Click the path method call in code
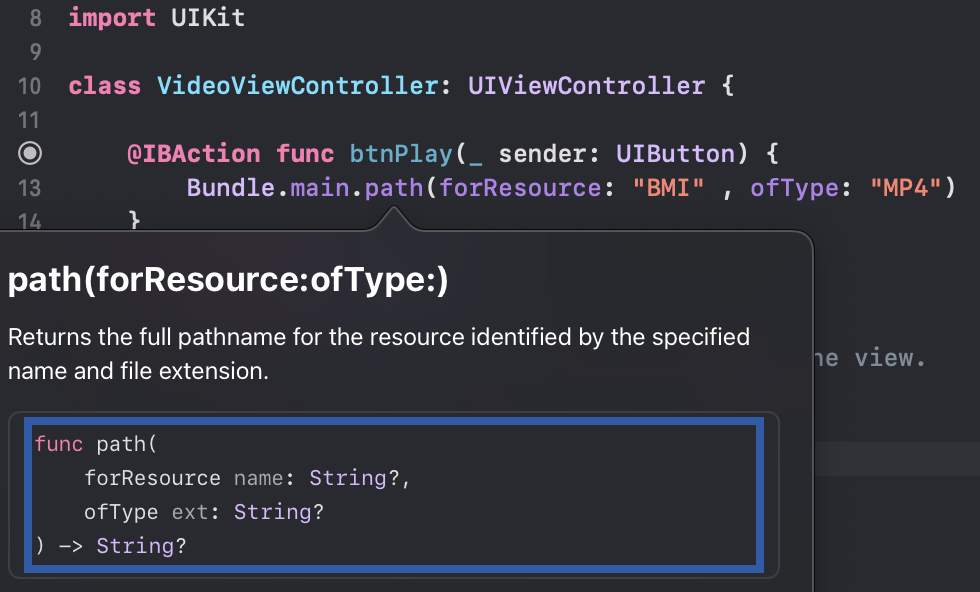The height and width of the screenshot is (592, 980). [x=394, y=188]
